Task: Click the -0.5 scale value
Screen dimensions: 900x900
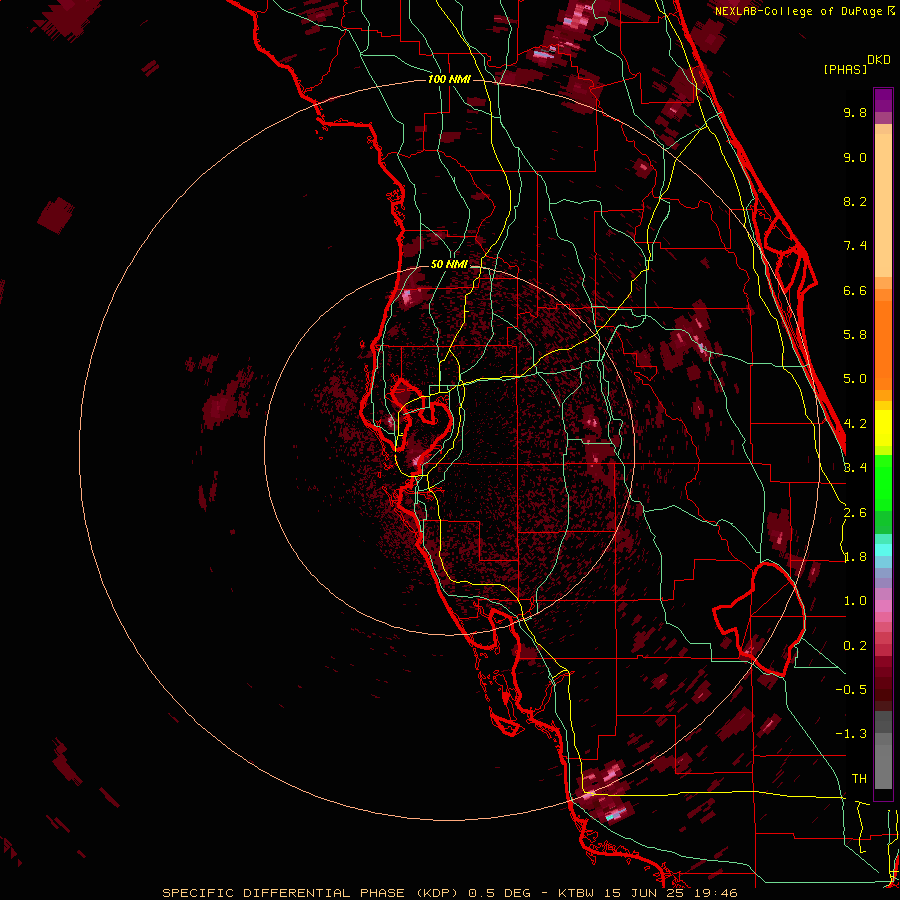Action: point(851,690)
